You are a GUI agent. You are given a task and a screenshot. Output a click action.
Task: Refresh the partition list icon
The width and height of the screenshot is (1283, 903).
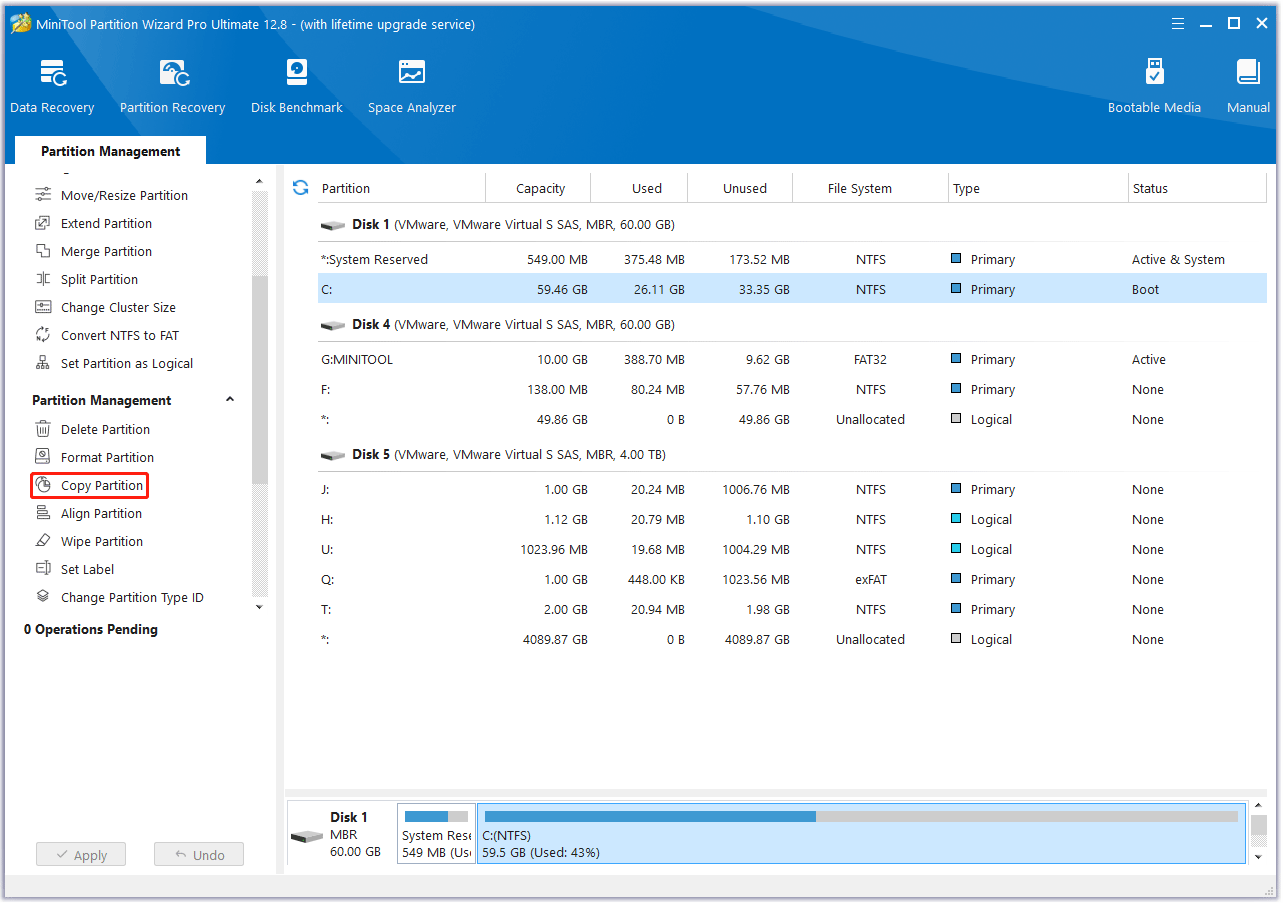pyautogui.click(x=300, y=188)
